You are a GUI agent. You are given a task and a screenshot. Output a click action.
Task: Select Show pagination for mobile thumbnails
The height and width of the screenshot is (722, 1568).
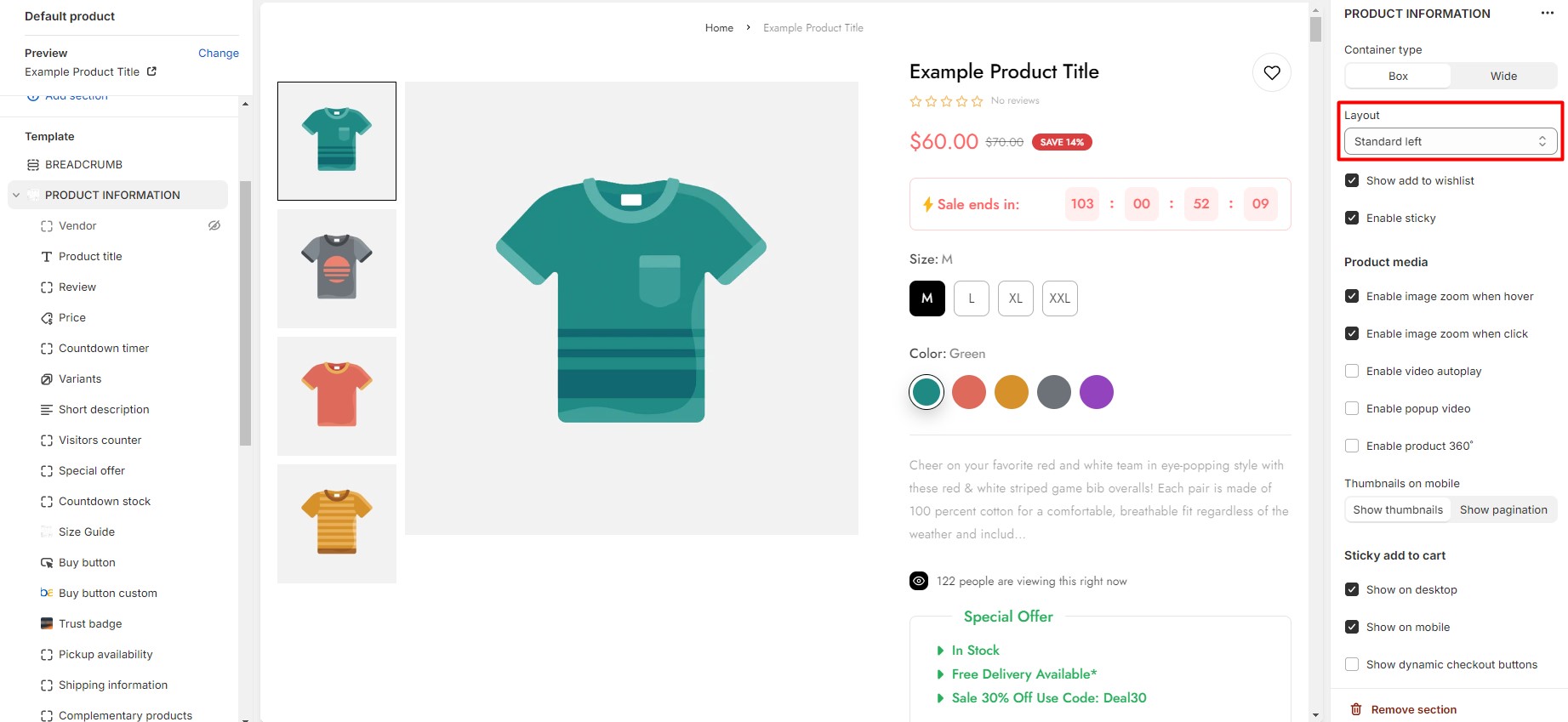(x=1503, y=509)
